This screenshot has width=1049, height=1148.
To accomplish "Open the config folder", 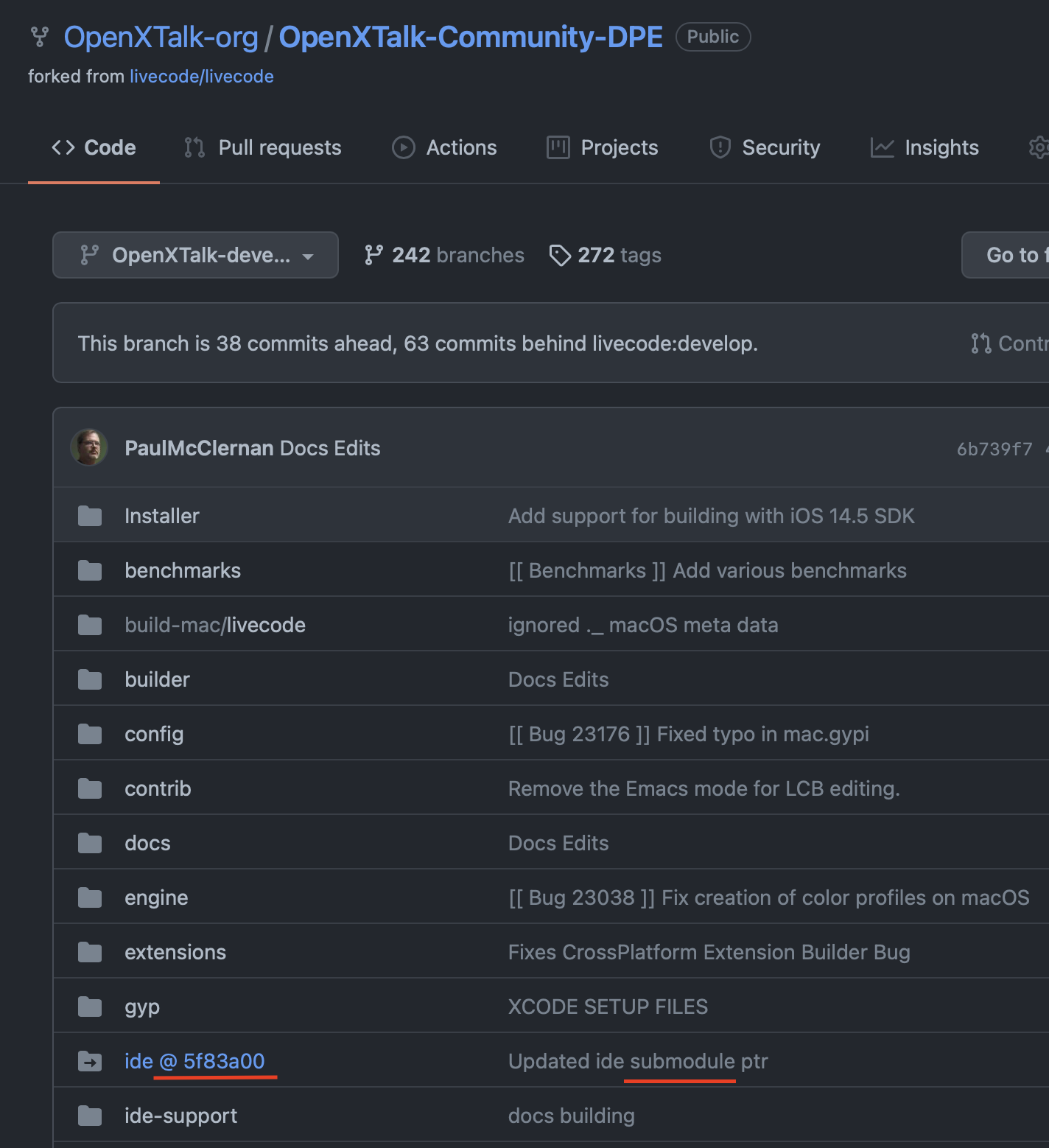I will pos(154,734).
